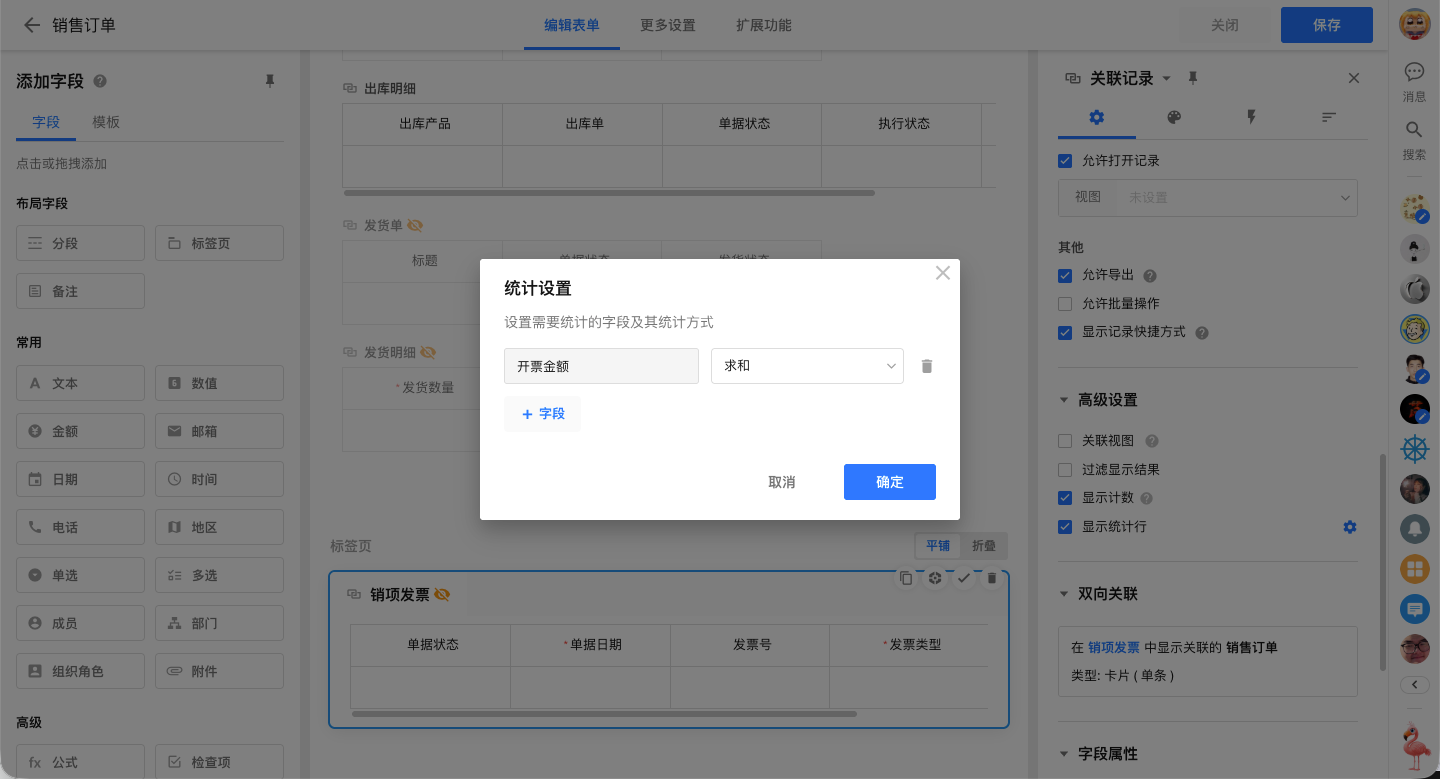Image resolution: width=1440 pixels, height=779 pixels.
Task: Add a statistic with + 字段
Action: click(543, 413)
